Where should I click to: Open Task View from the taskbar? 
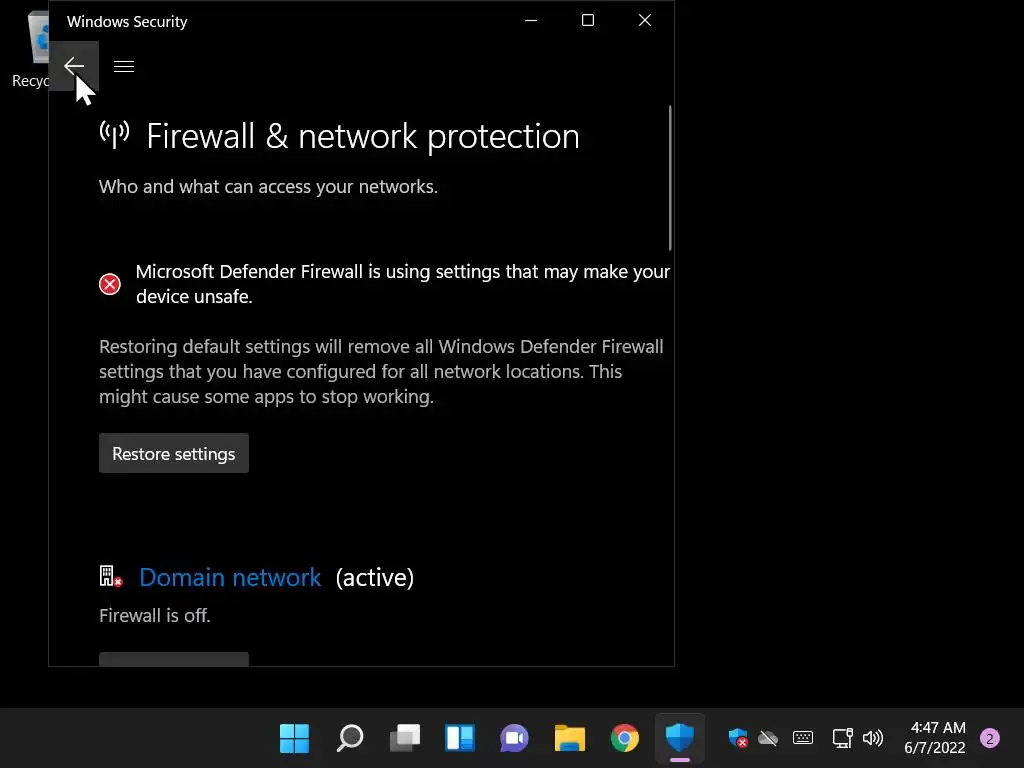tap(405, 739)
